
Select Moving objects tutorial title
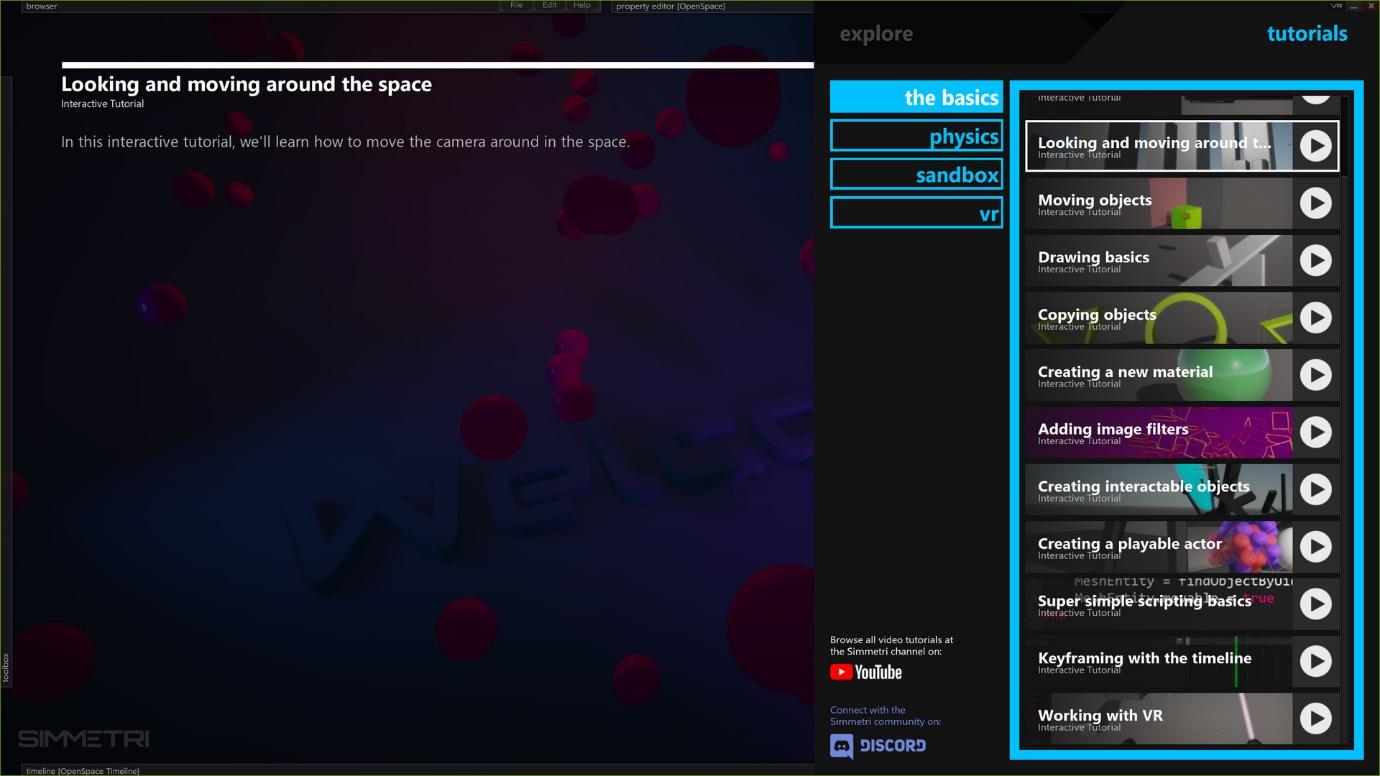click(1095, 200)
